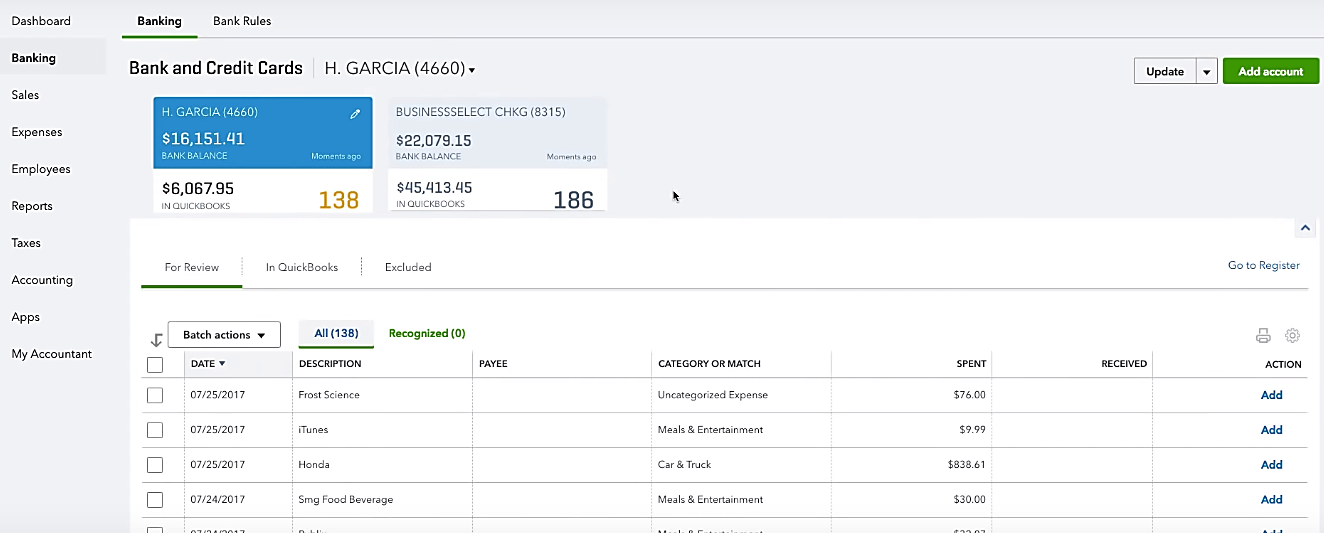Open Banking in the sidebar
1324x533 pixels.
pos(34,58)
